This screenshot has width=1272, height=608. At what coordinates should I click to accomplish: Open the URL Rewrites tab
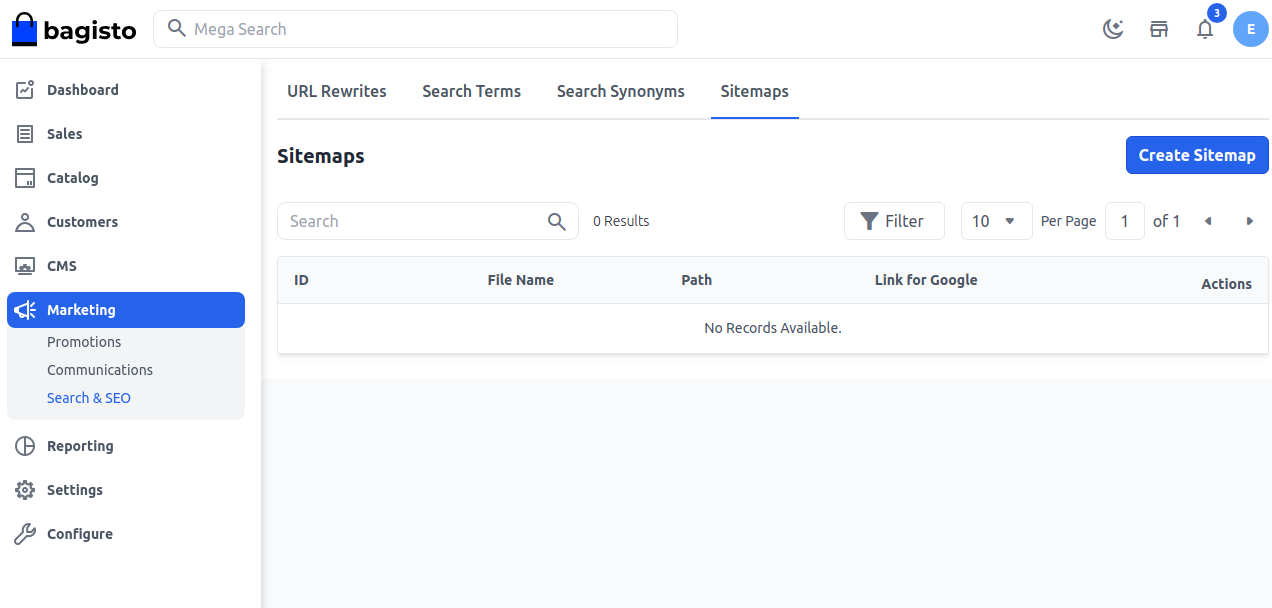pyautogui.click(x=336, y=91)
